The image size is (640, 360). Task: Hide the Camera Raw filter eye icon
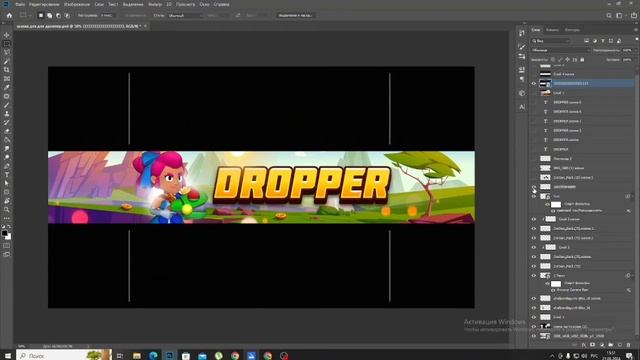(553, 290)
